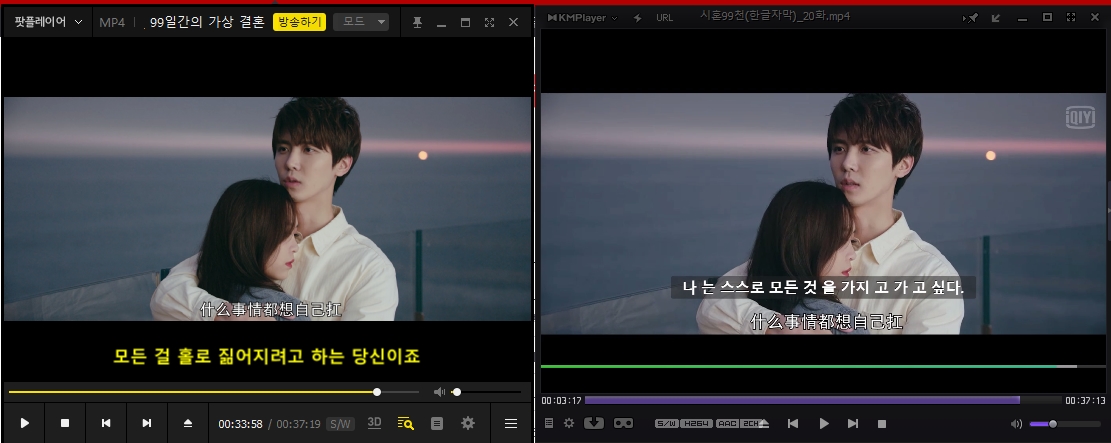This screenshot has height=443, width=1111.
Task: Click the AAC audio badge in KMPlayer
Action: tap(727, 424)
